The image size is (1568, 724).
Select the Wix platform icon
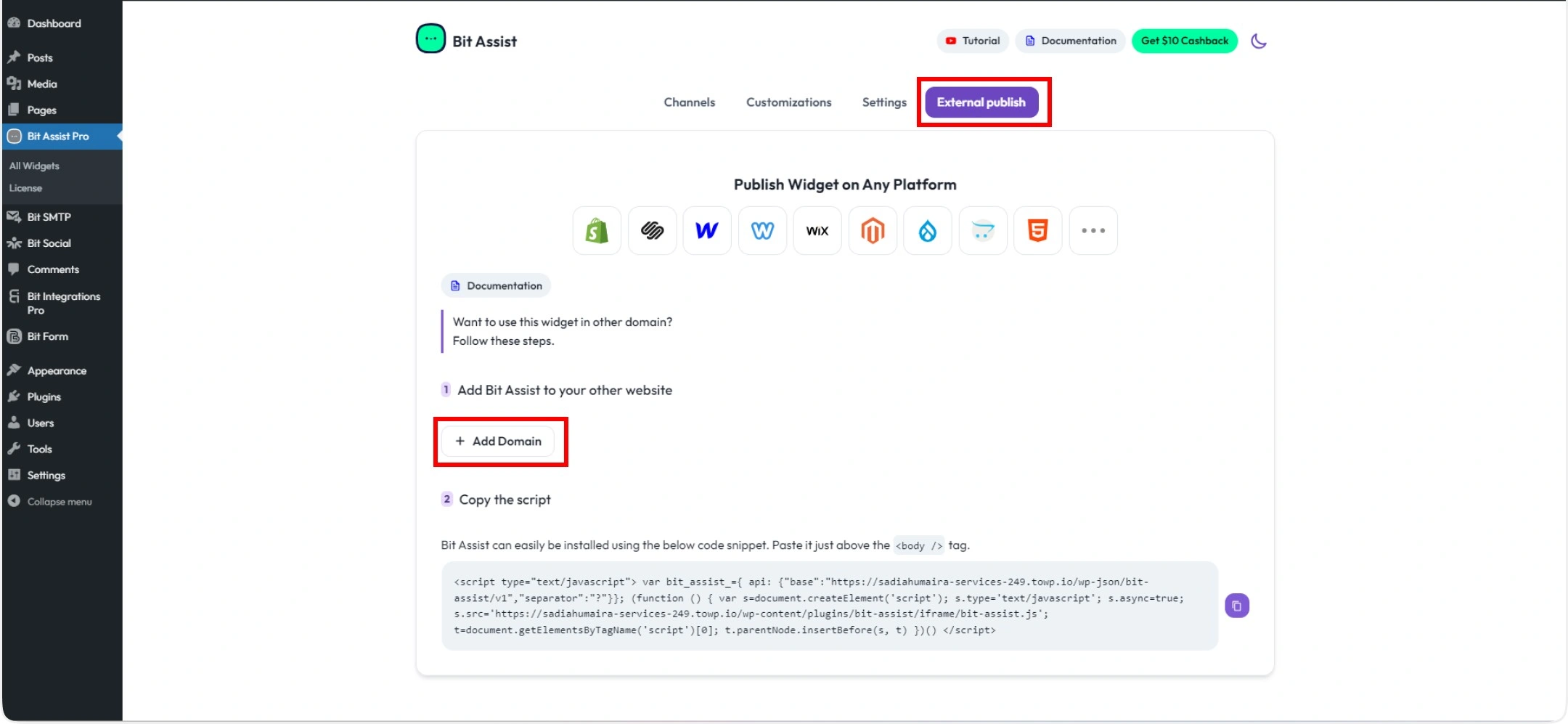pos(817,231)
